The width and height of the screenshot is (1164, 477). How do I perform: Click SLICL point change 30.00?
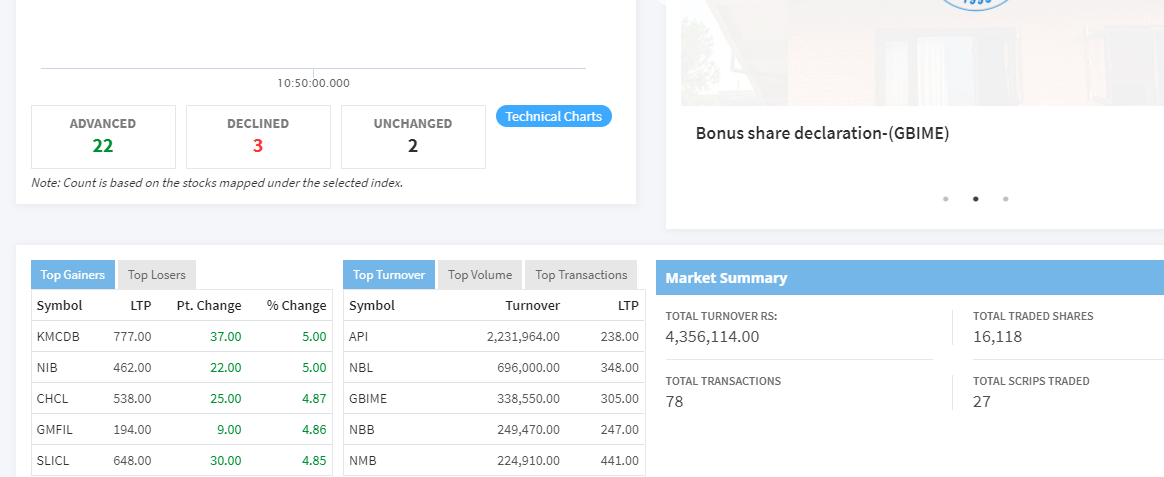pyautogui.click(x=226, y=461)
